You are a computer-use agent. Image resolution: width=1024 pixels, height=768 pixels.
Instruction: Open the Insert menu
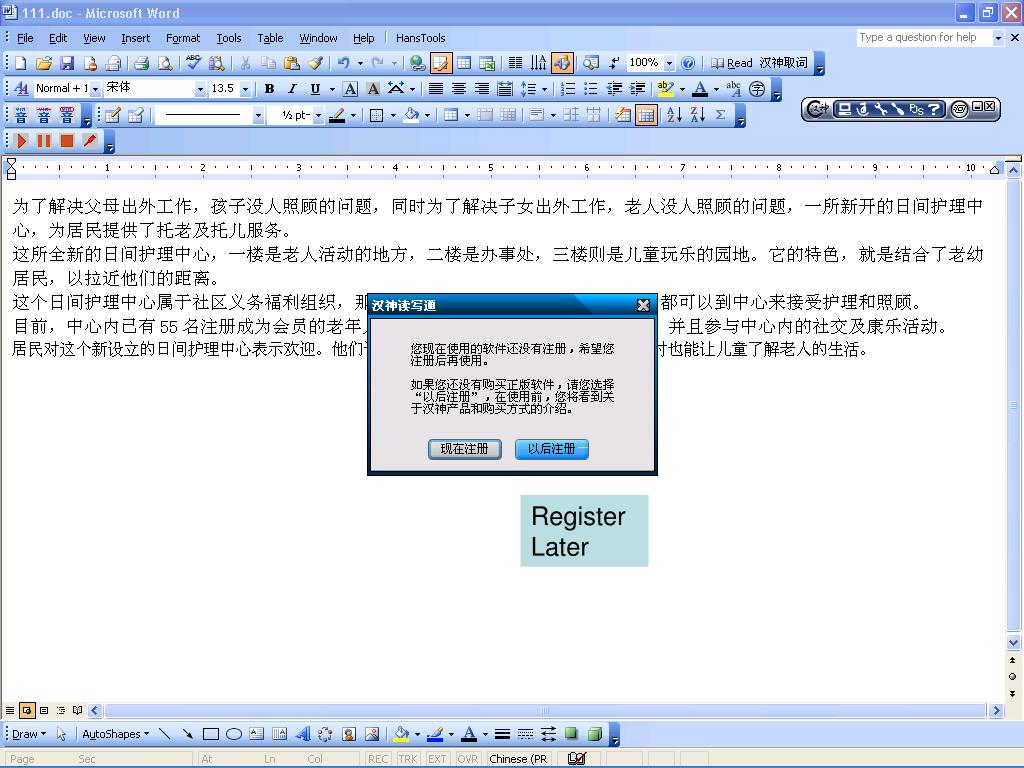click(135, 38)
